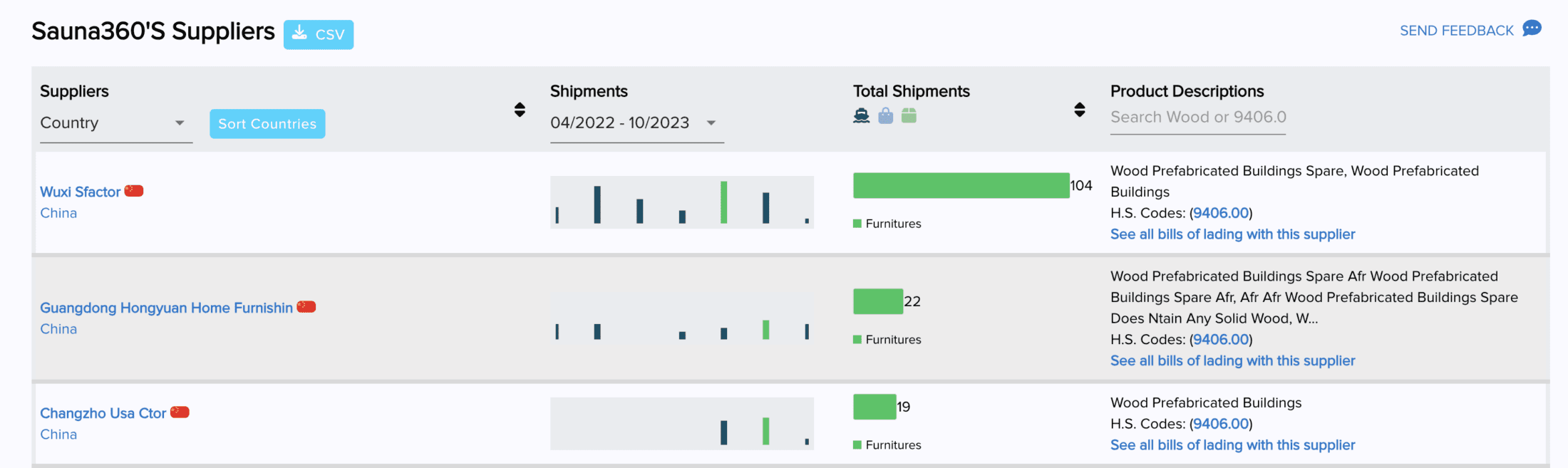1568x468 pixels.
Task: Open the 04/2022 - 10/2023 date range dropdown
Action: [x=636, y=123]
